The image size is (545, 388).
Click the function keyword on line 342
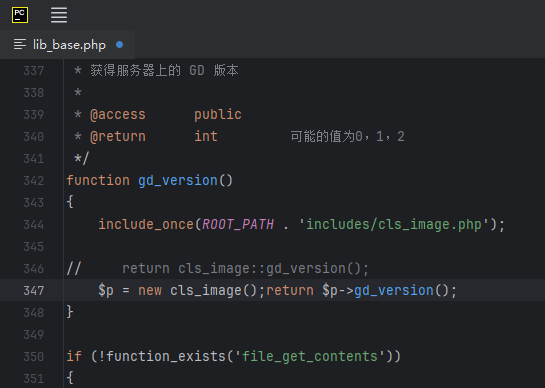pyautogui.click(x=98, y=180)
